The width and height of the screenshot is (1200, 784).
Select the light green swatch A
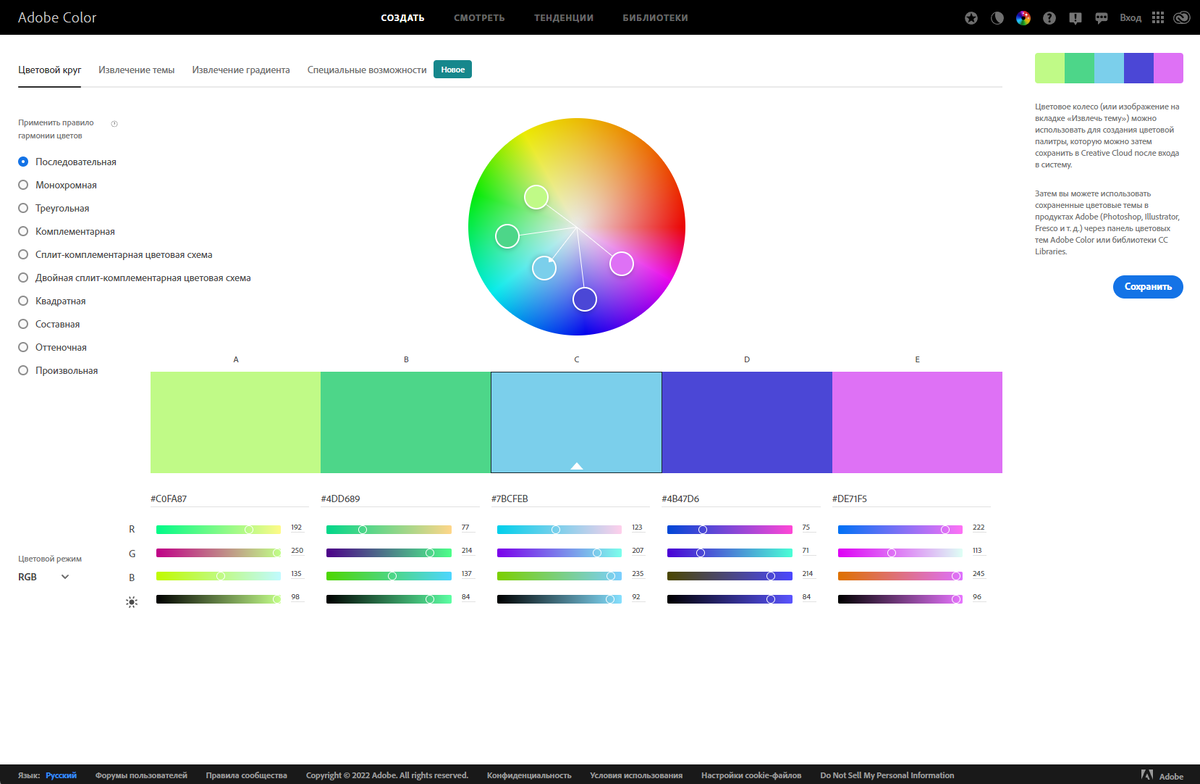[x=235, y=422]
